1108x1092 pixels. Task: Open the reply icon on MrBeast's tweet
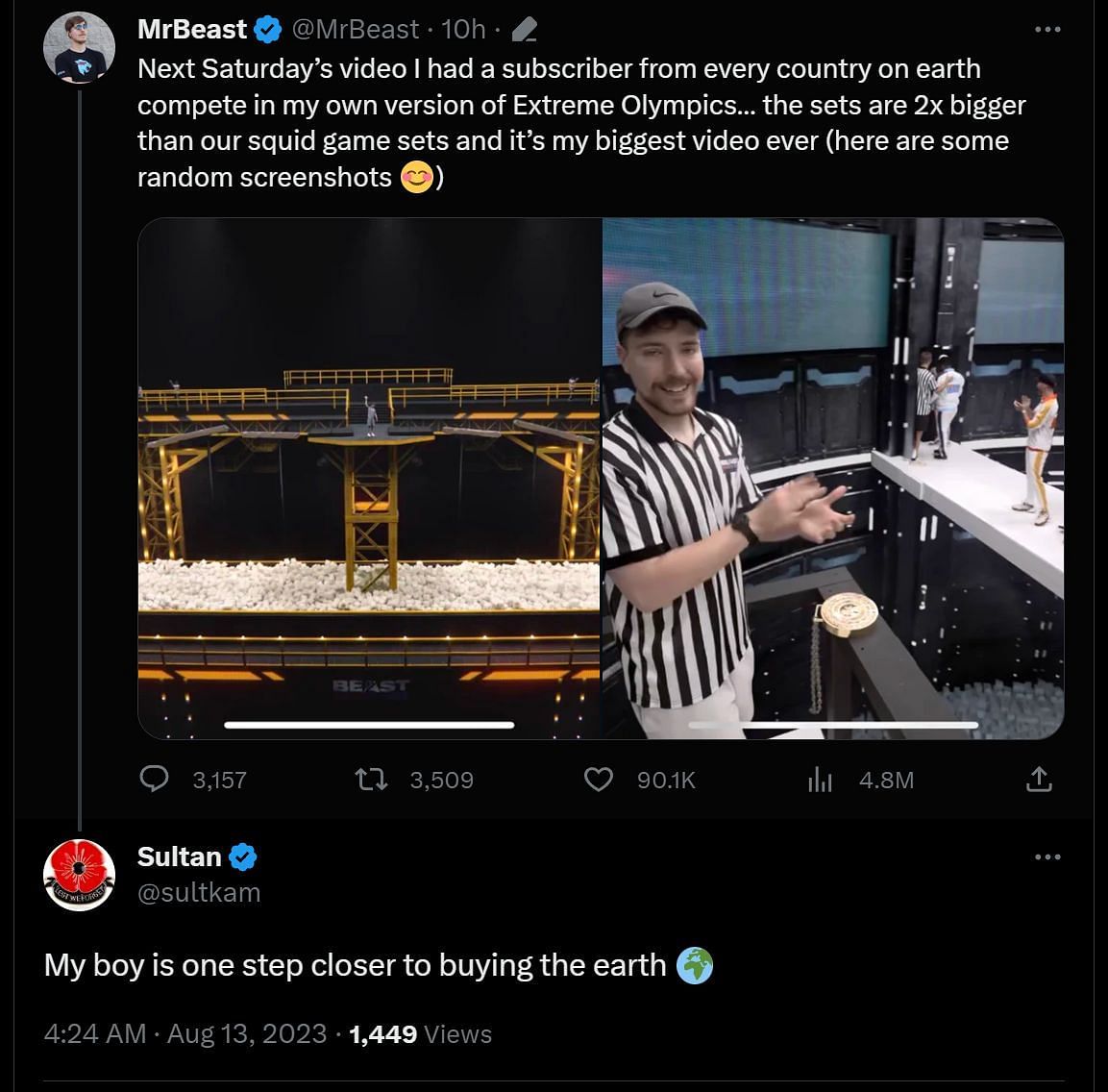155,780
